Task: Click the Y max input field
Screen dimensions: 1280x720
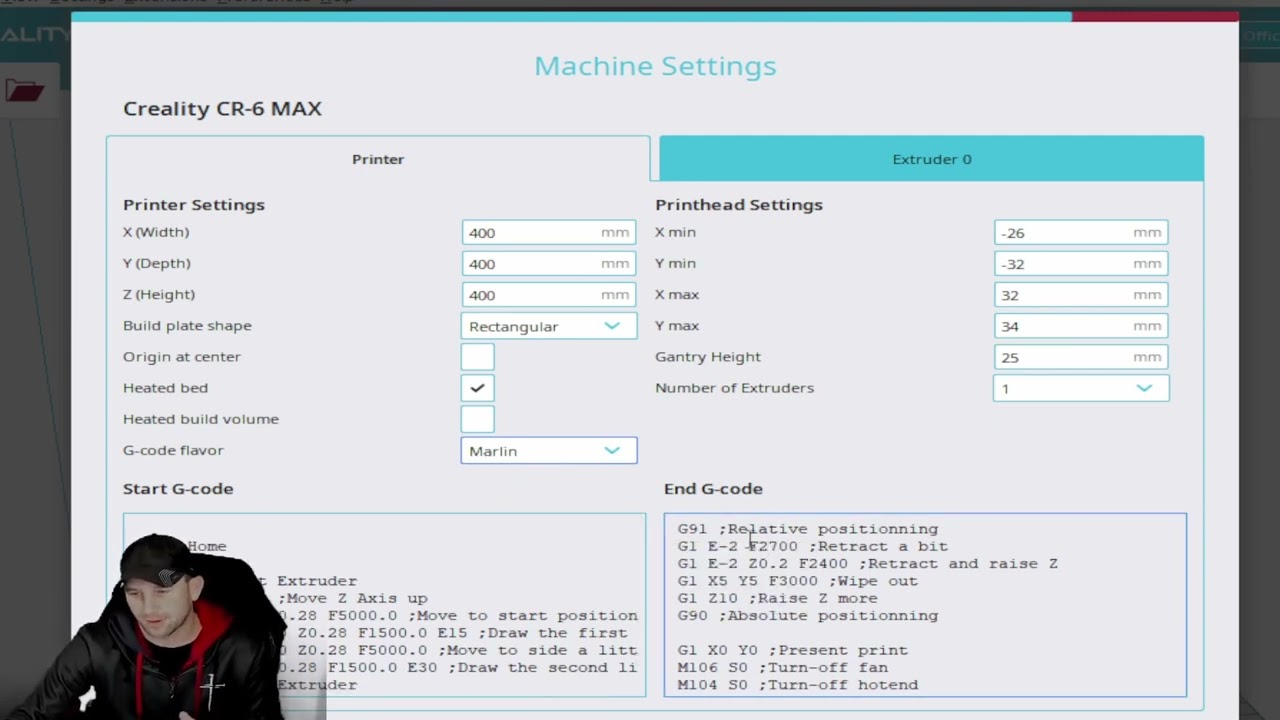Action: coord(1080,326)
